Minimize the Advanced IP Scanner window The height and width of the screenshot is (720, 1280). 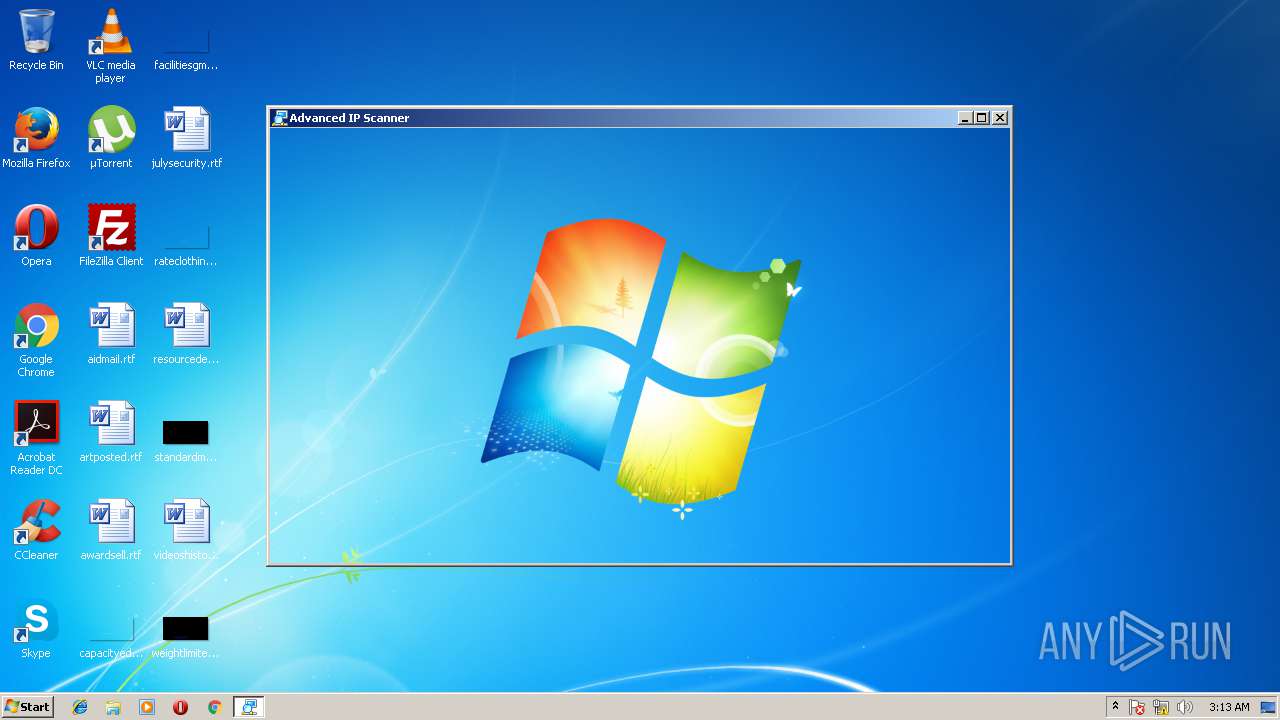[x=965, y=118]
